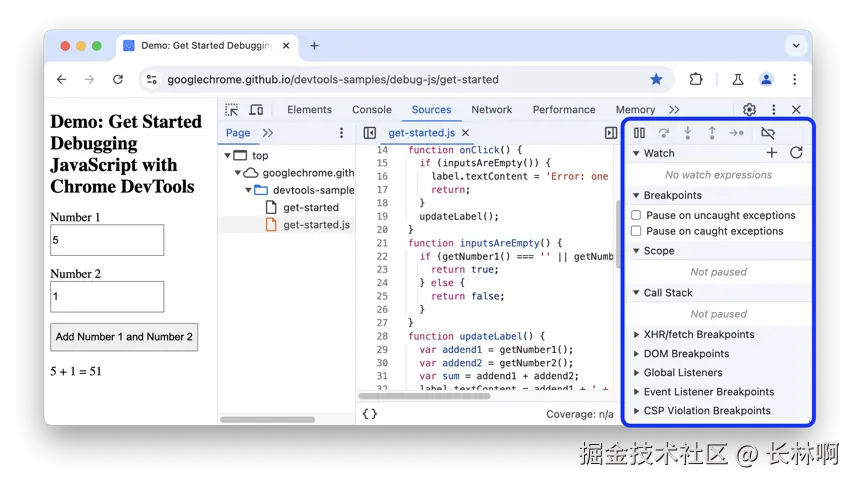Click the Step out of function icon
Image resolution: width=856 pixels, height=484 pixels.
pyautogui.click(x=712, y=133)
